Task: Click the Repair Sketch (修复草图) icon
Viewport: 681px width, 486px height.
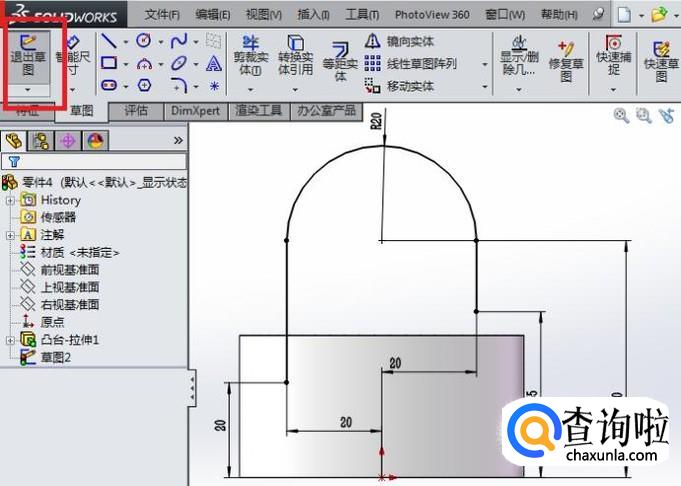Action: 566,60
